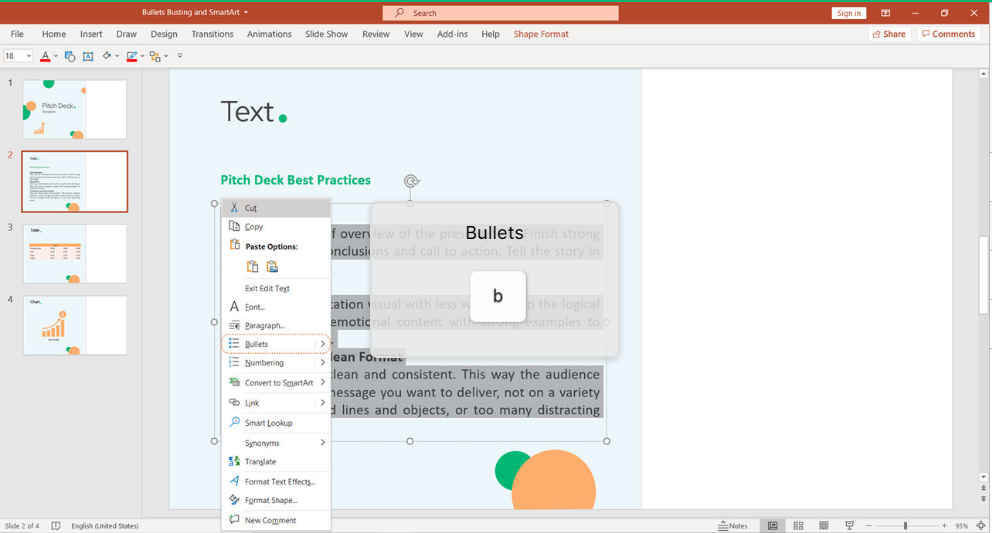Screen dimensions: 992x533
Task: Click the Share button
Action: pyautogui.click(x=889, y=34)
